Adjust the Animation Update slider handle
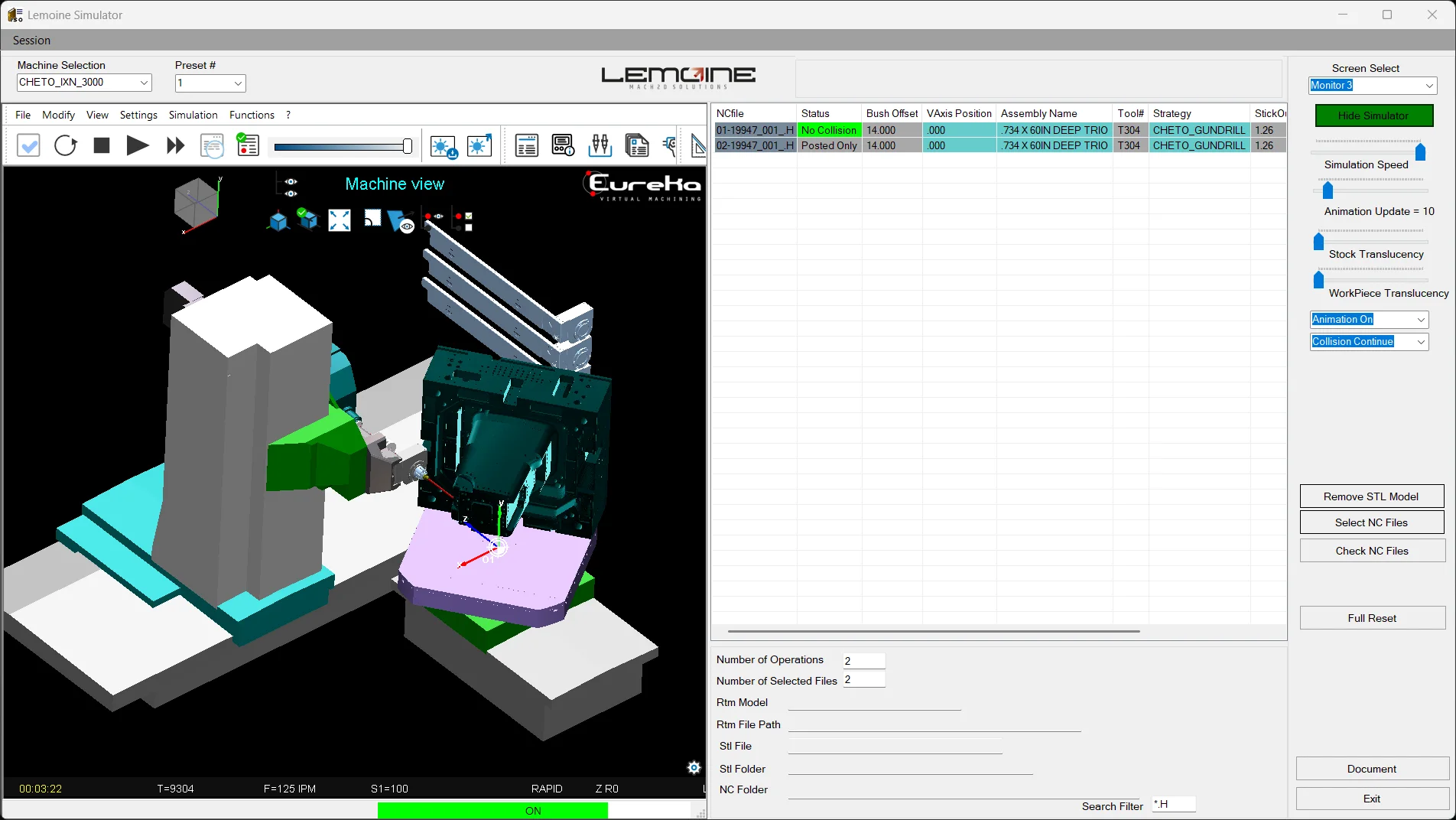Image resolution: width=1456 pixels, height=820 pixels. (x=1328, y=190)
